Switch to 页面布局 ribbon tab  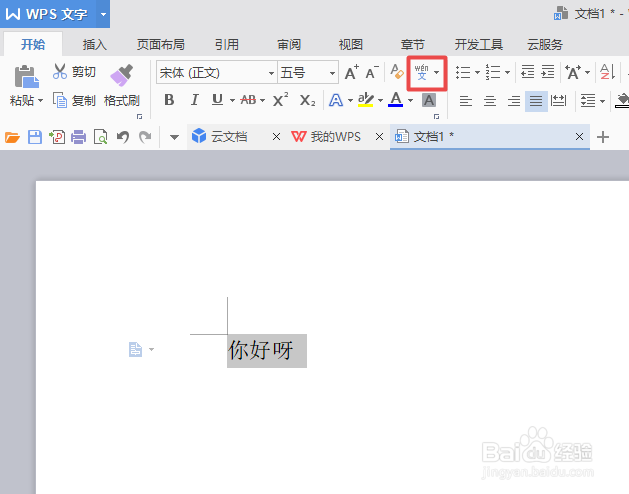(160, 45)
